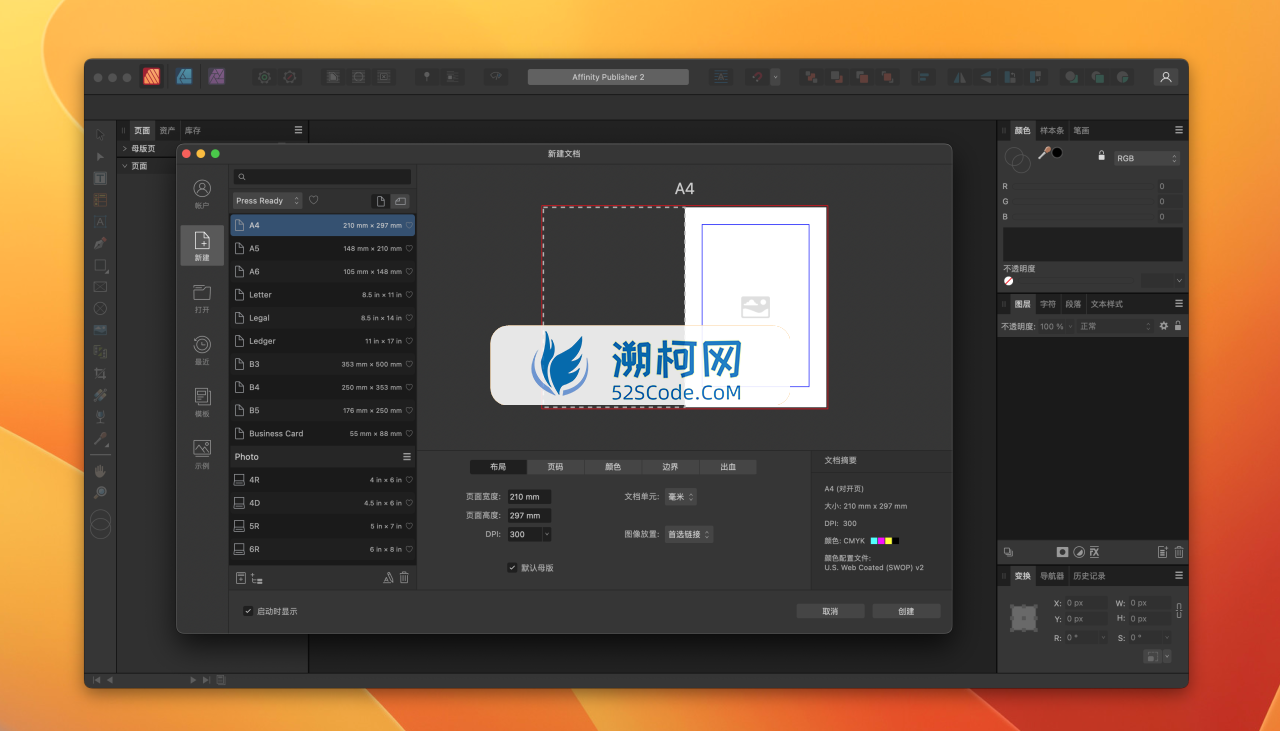1280x731 pixels.
Task: Toggle 启动时显示 checkbox
Action: pos(248,611)
